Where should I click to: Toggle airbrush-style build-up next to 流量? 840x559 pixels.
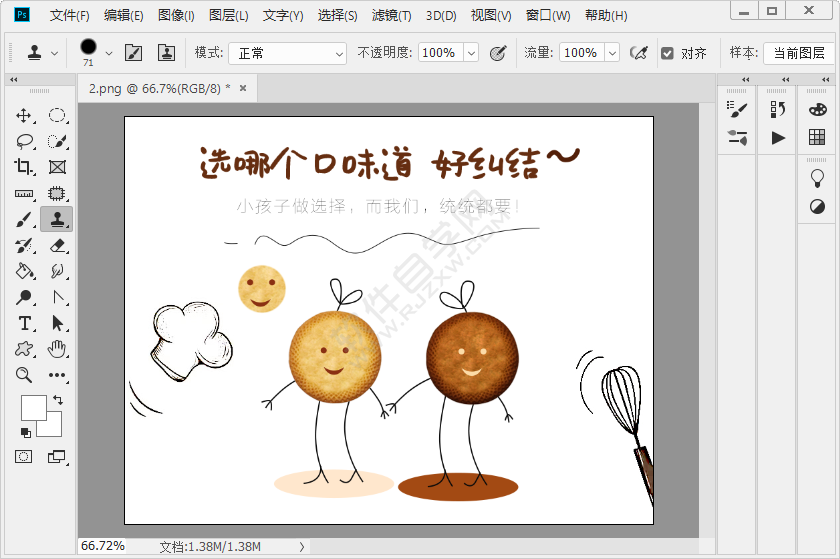638,53
